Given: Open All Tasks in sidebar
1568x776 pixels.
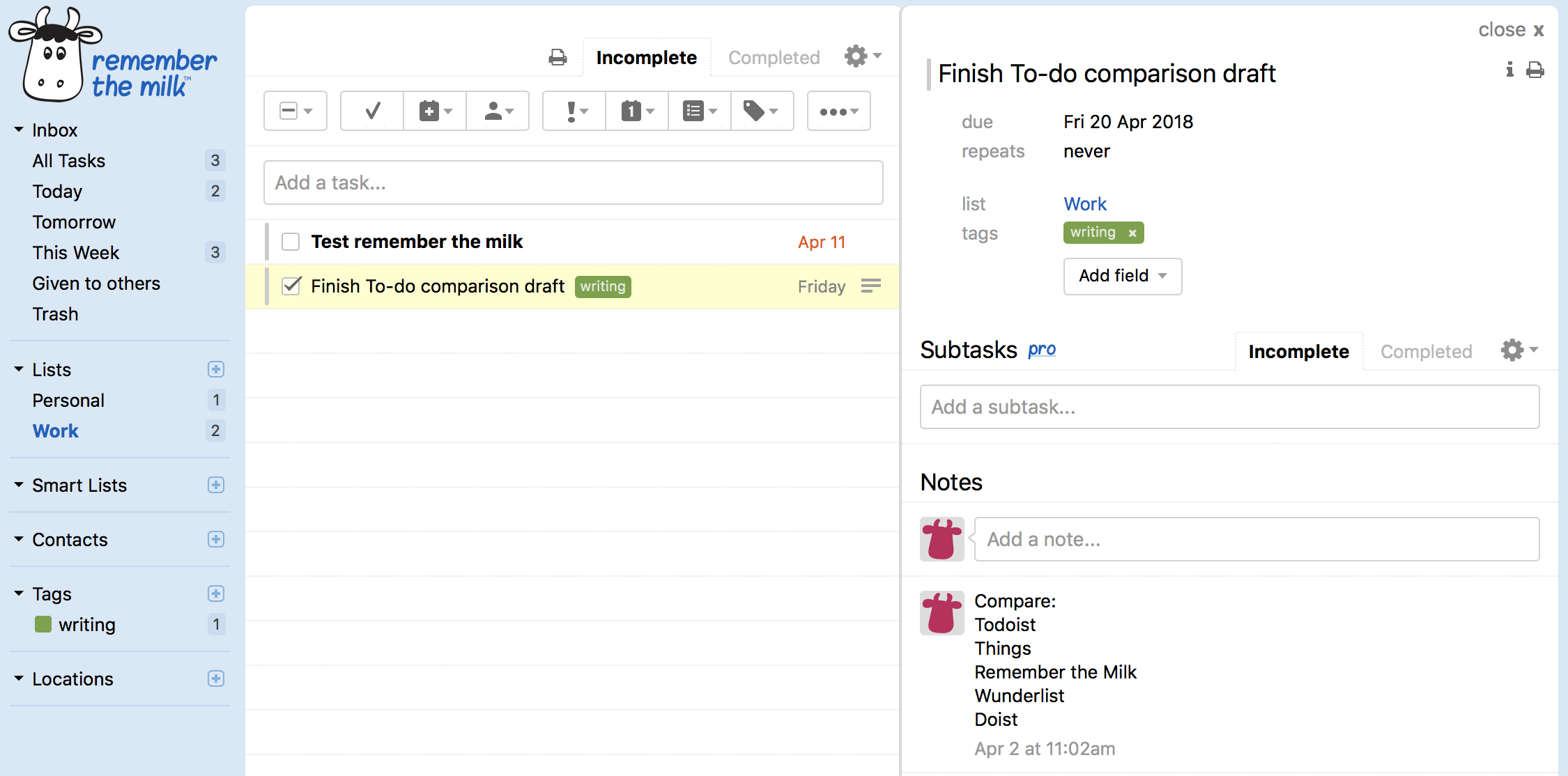Looking at the screenshot, I should point(68,161).
